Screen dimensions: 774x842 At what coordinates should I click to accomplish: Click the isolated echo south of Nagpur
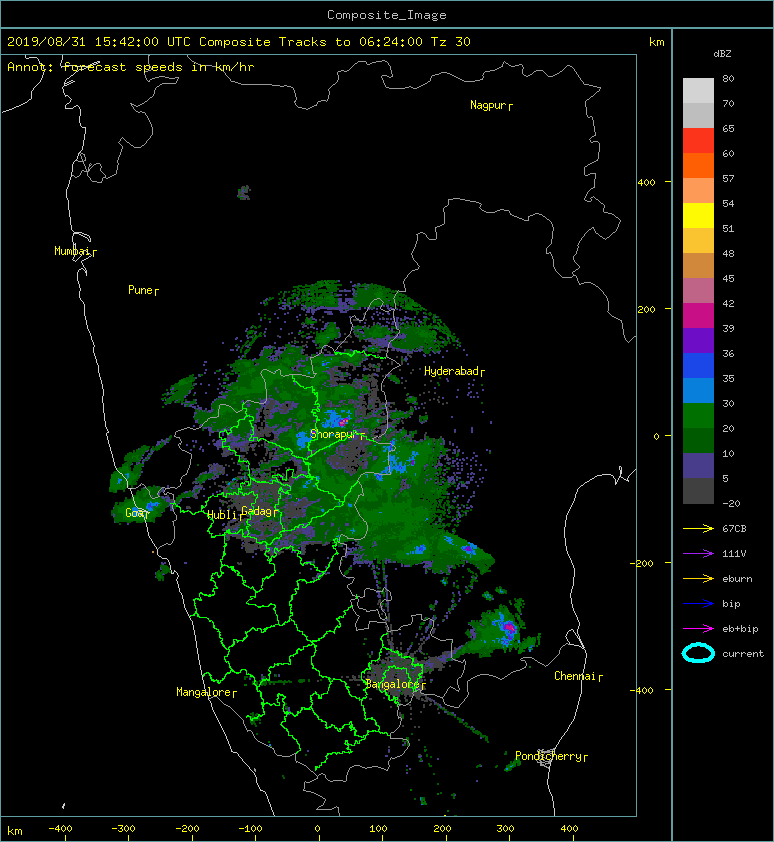244,192
